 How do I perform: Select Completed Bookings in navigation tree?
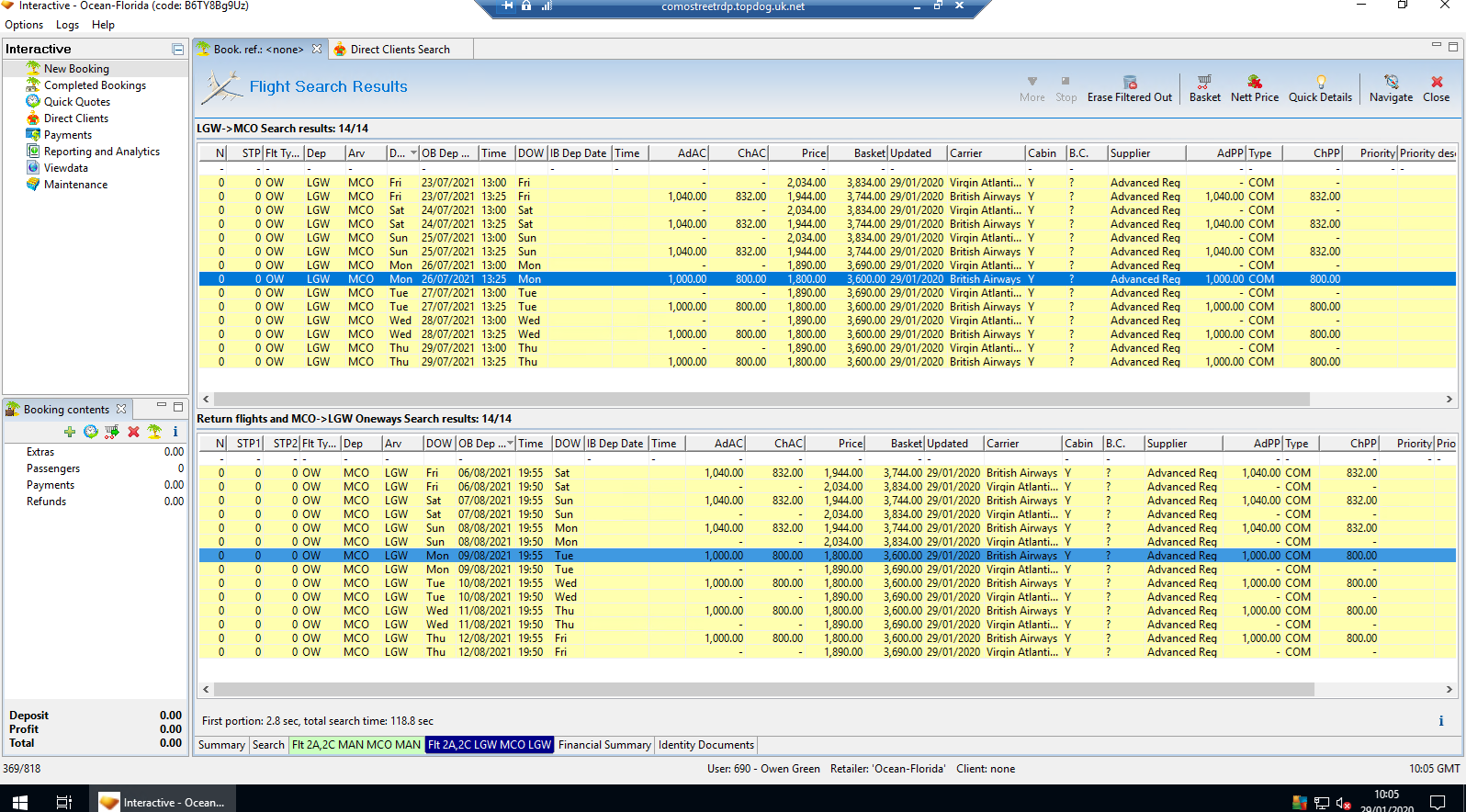[95, 85]
